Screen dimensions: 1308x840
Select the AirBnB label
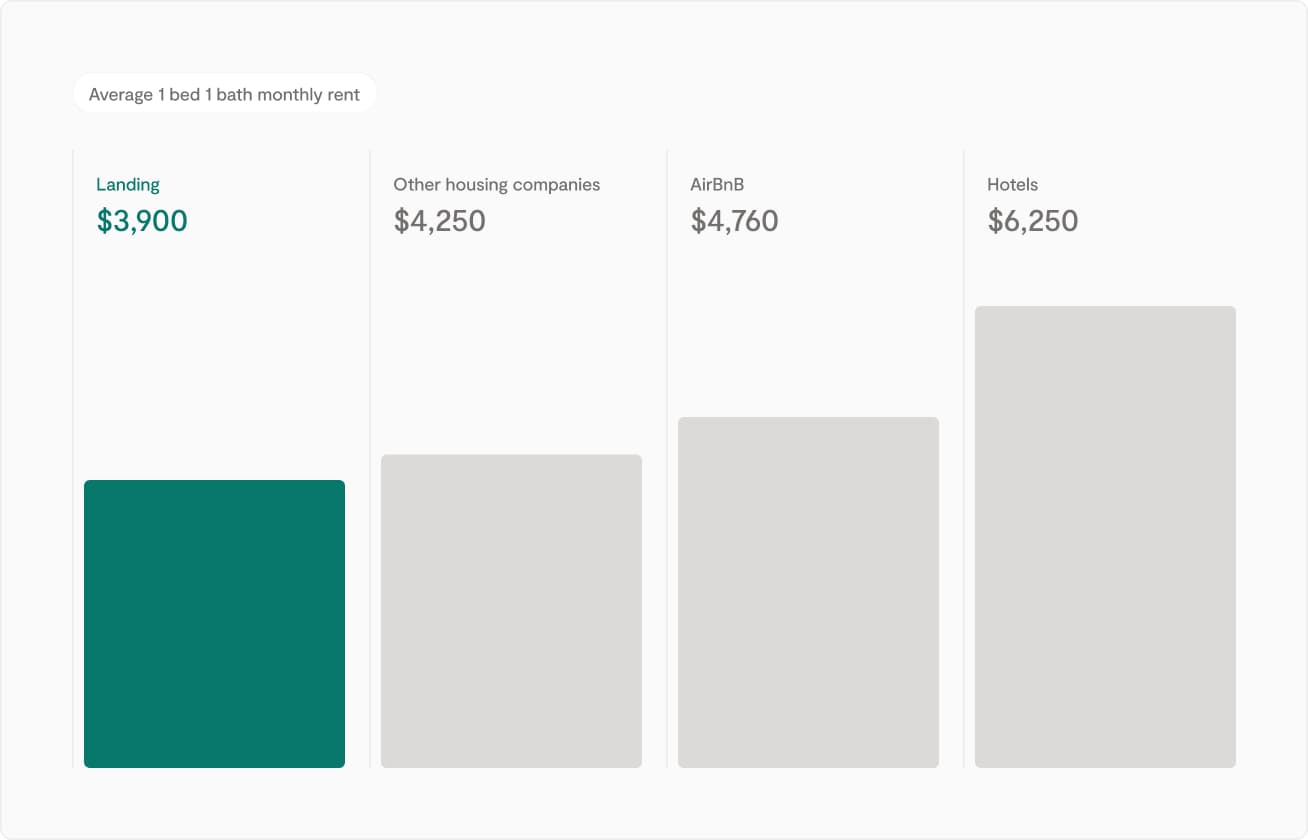[717, 185]
